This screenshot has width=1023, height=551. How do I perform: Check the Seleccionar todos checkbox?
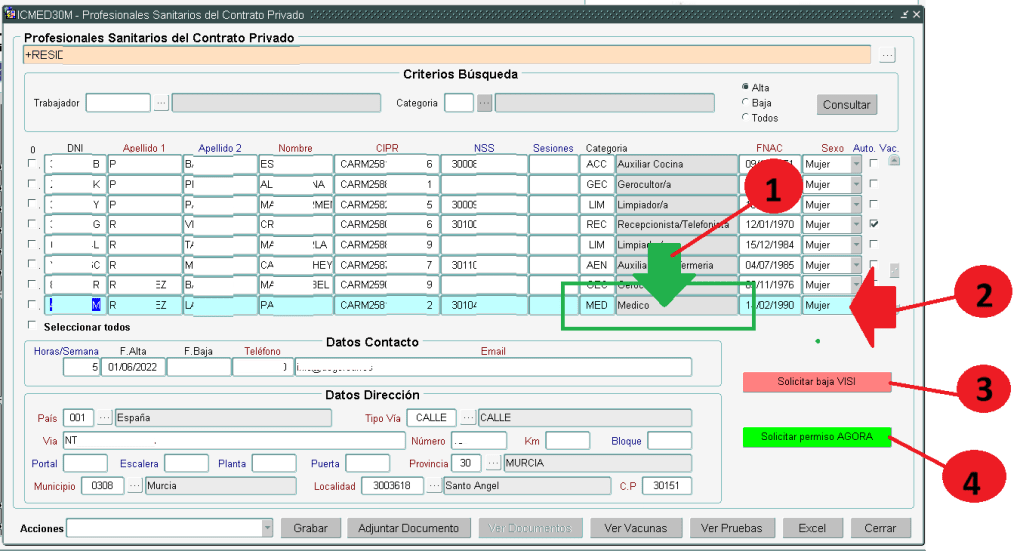click(33, 326)
